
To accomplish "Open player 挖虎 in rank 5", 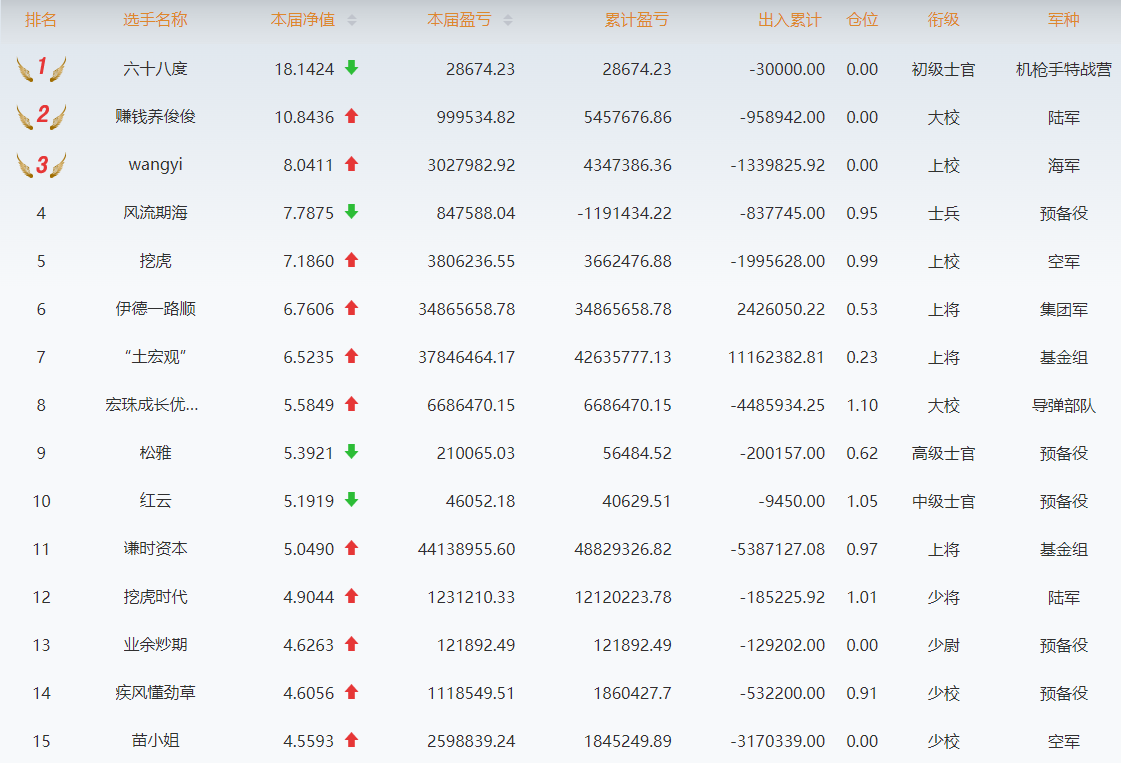I will pyautogui.click(x=155, y=261).
